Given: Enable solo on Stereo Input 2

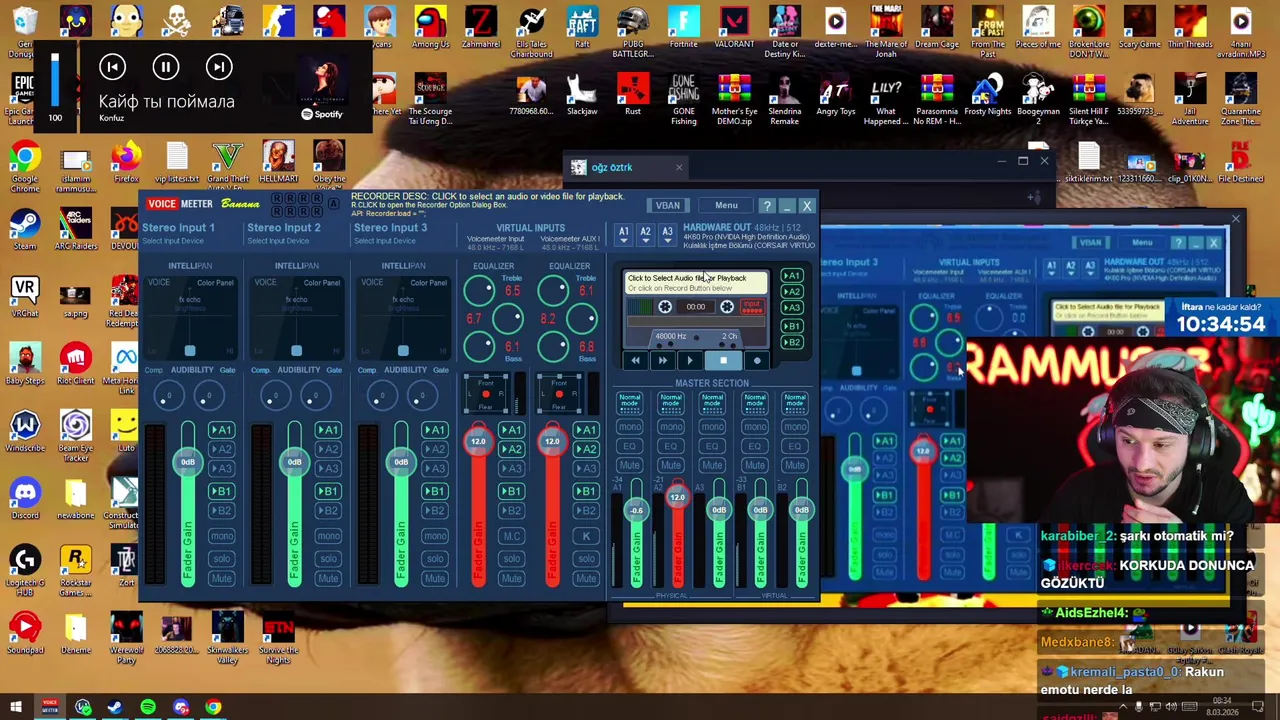Looking at the screenshot, I should click(x=328, y=558).
